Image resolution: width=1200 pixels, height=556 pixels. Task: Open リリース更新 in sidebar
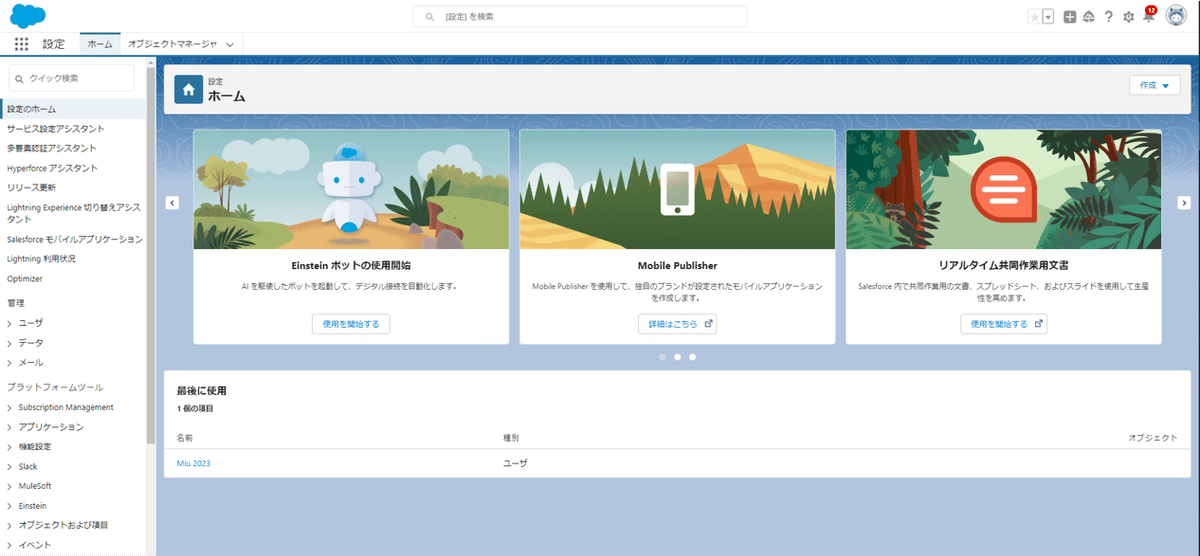(x=31, y=187)
